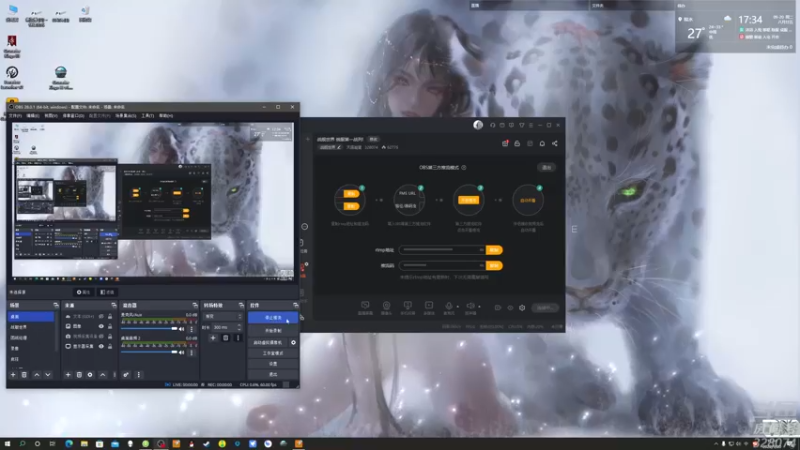Viewport: 800px width, 450px height.
Task: Adjust the first mixer volume slider
Action: 149,329
